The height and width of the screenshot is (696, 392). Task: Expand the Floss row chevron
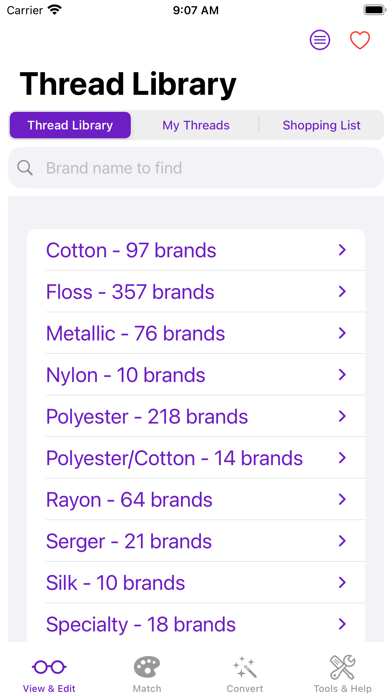(x=342, y=292)
